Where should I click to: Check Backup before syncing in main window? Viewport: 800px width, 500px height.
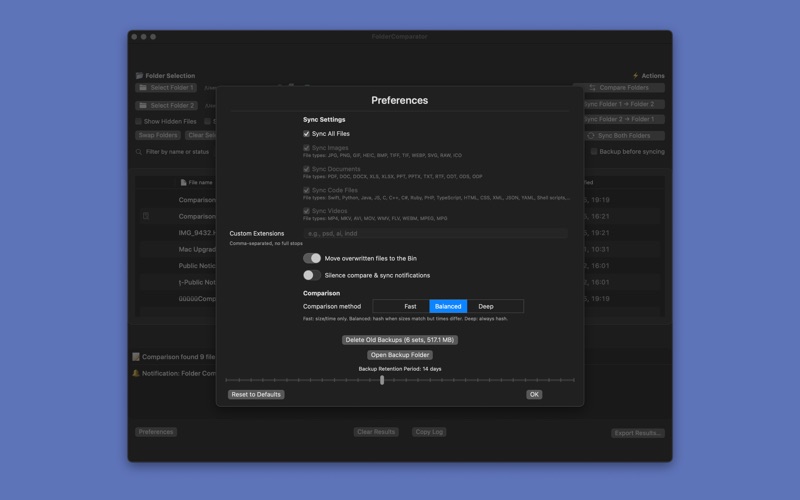pyautogui.click(x=594, y=152)
